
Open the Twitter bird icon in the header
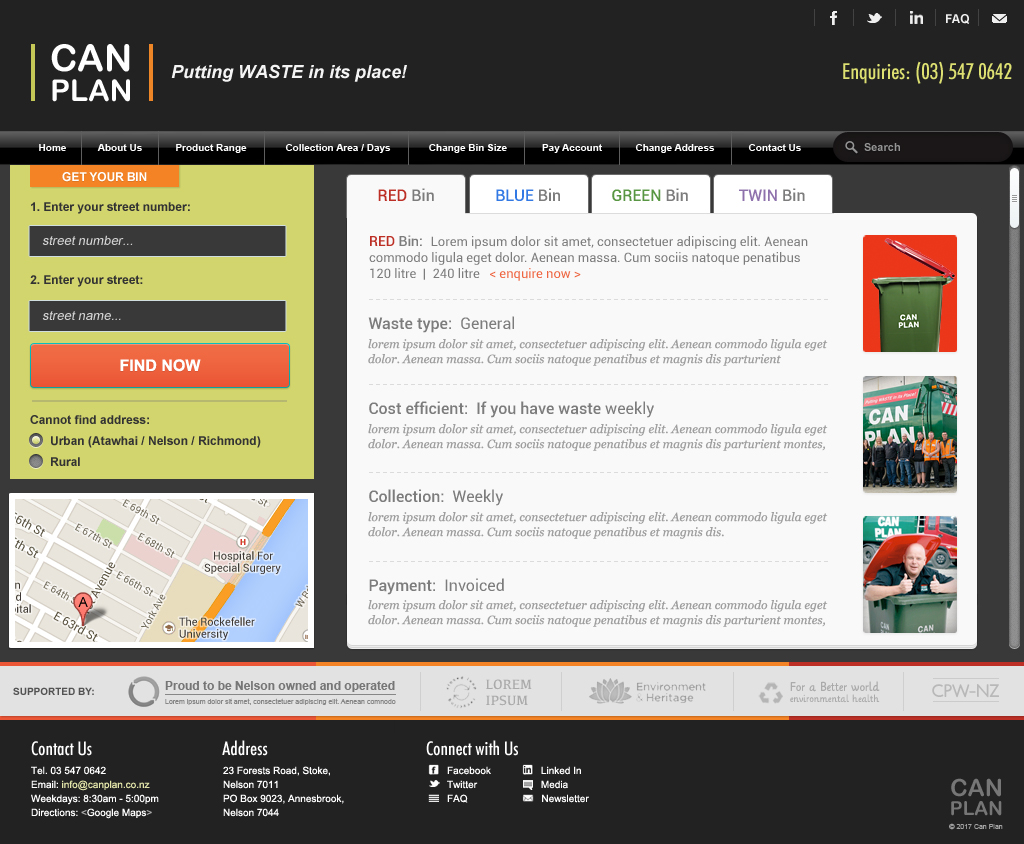(x=874, y=18)
